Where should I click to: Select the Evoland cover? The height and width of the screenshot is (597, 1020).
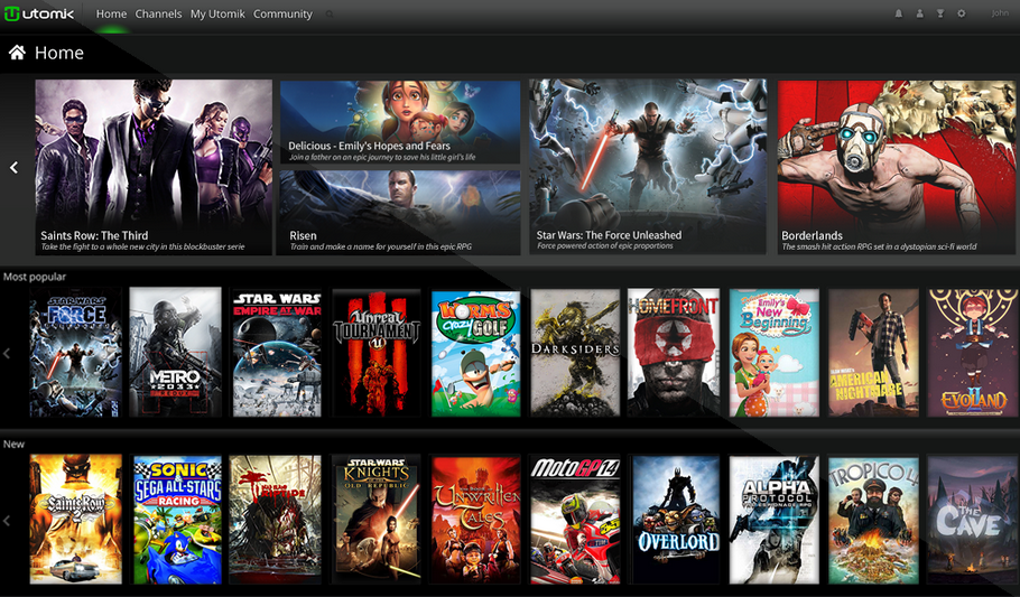[973, 352]
